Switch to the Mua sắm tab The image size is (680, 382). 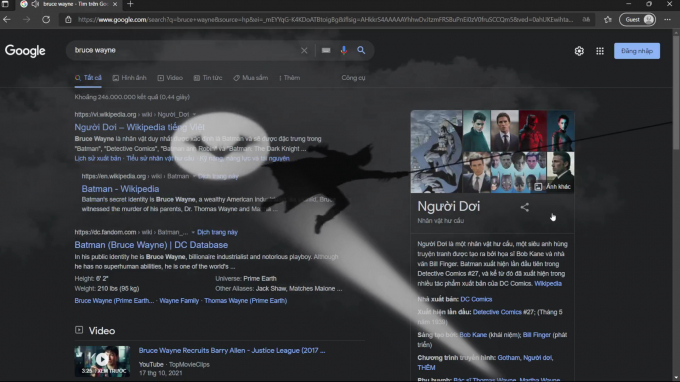click(251, 78)
